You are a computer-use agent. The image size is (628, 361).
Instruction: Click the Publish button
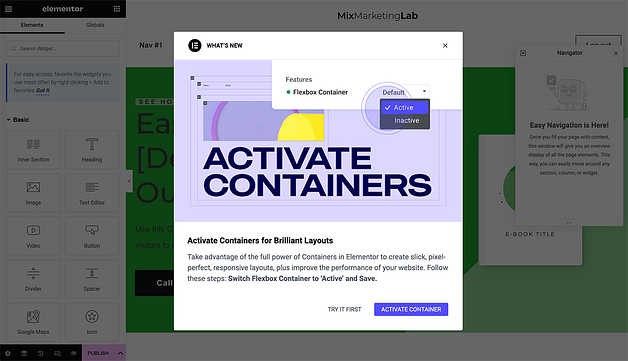coord(98,353)
